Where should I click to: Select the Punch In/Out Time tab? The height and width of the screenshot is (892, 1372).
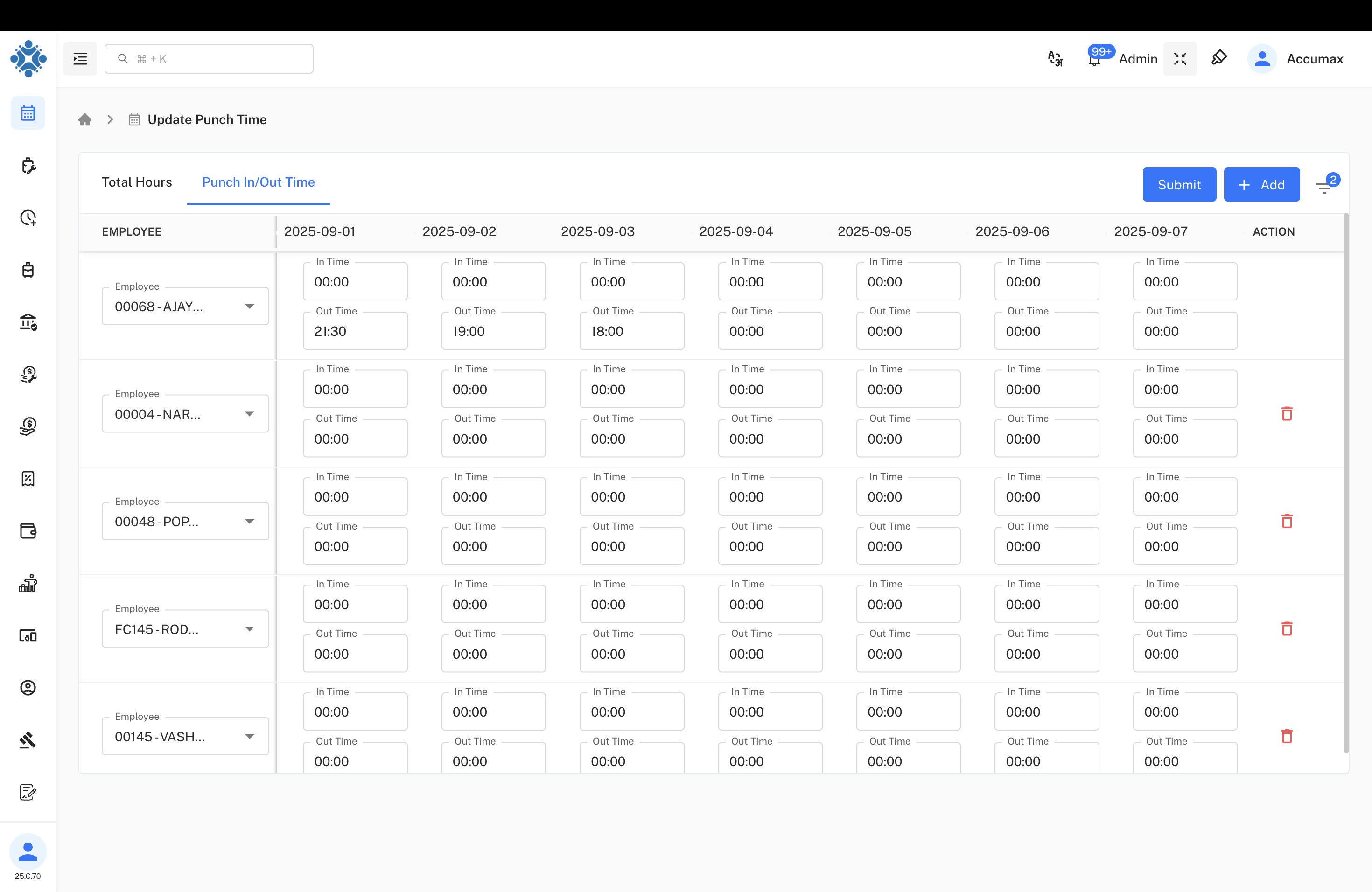[258, 182]
